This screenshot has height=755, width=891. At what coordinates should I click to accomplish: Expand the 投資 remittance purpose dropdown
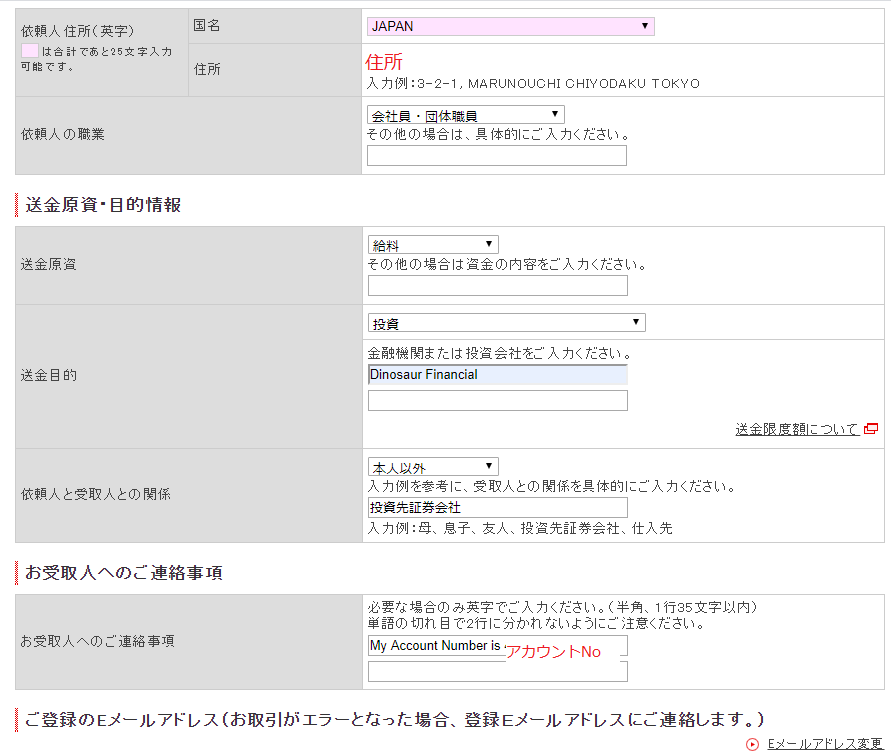(506, 323)
